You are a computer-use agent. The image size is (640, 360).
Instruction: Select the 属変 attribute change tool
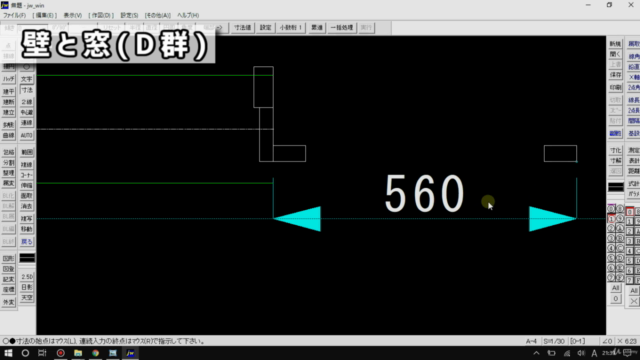[x=9, y=184]
